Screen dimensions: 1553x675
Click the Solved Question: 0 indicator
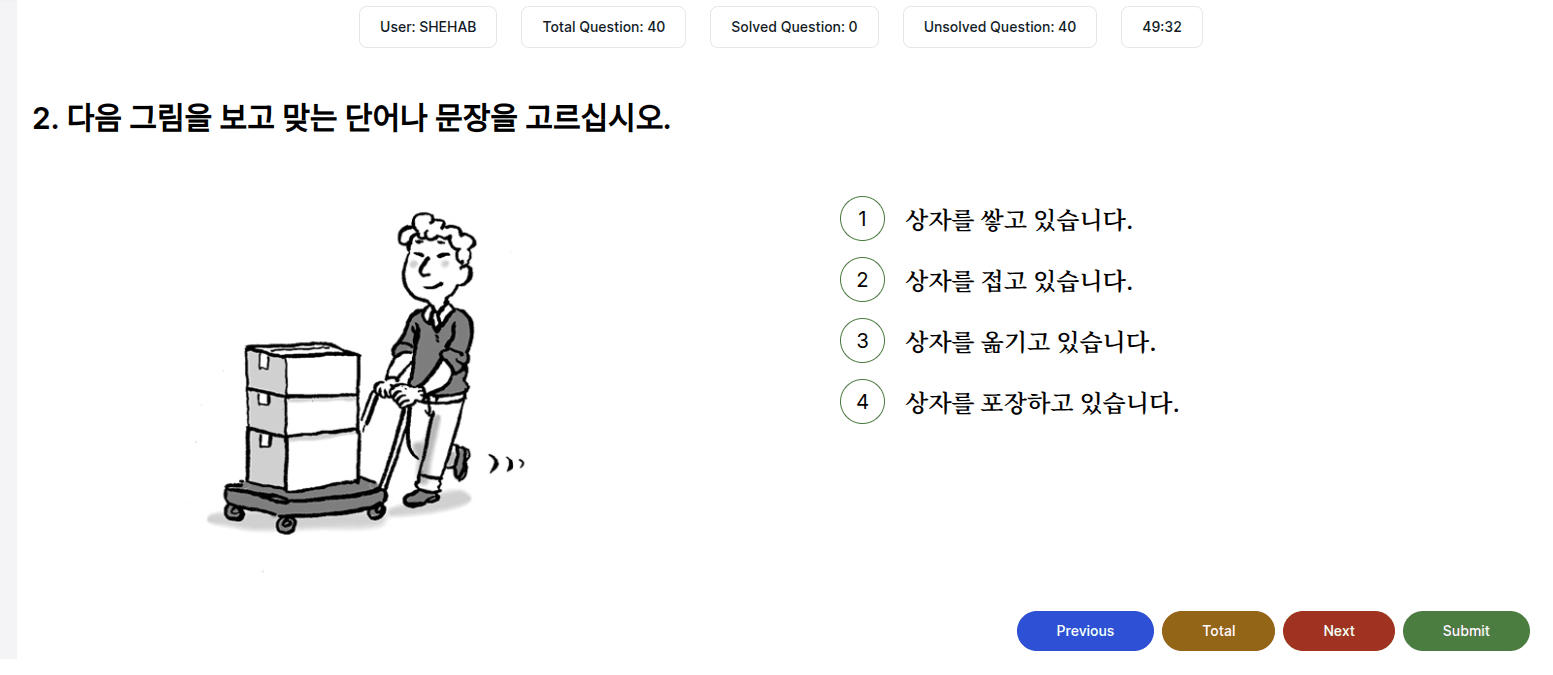click(x=794, y=27)
